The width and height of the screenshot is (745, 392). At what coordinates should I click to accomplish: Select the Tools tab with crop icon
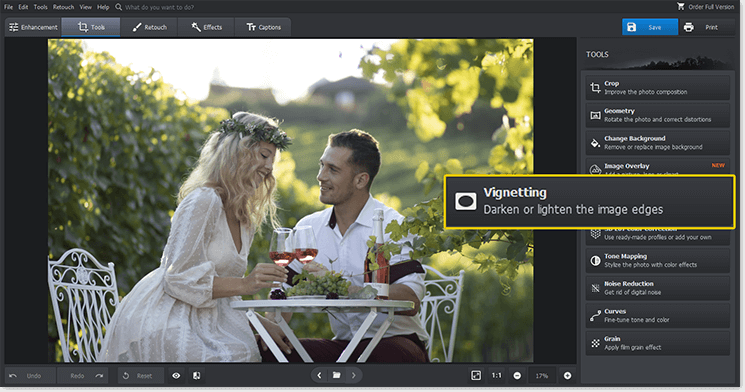click(91, 27)
